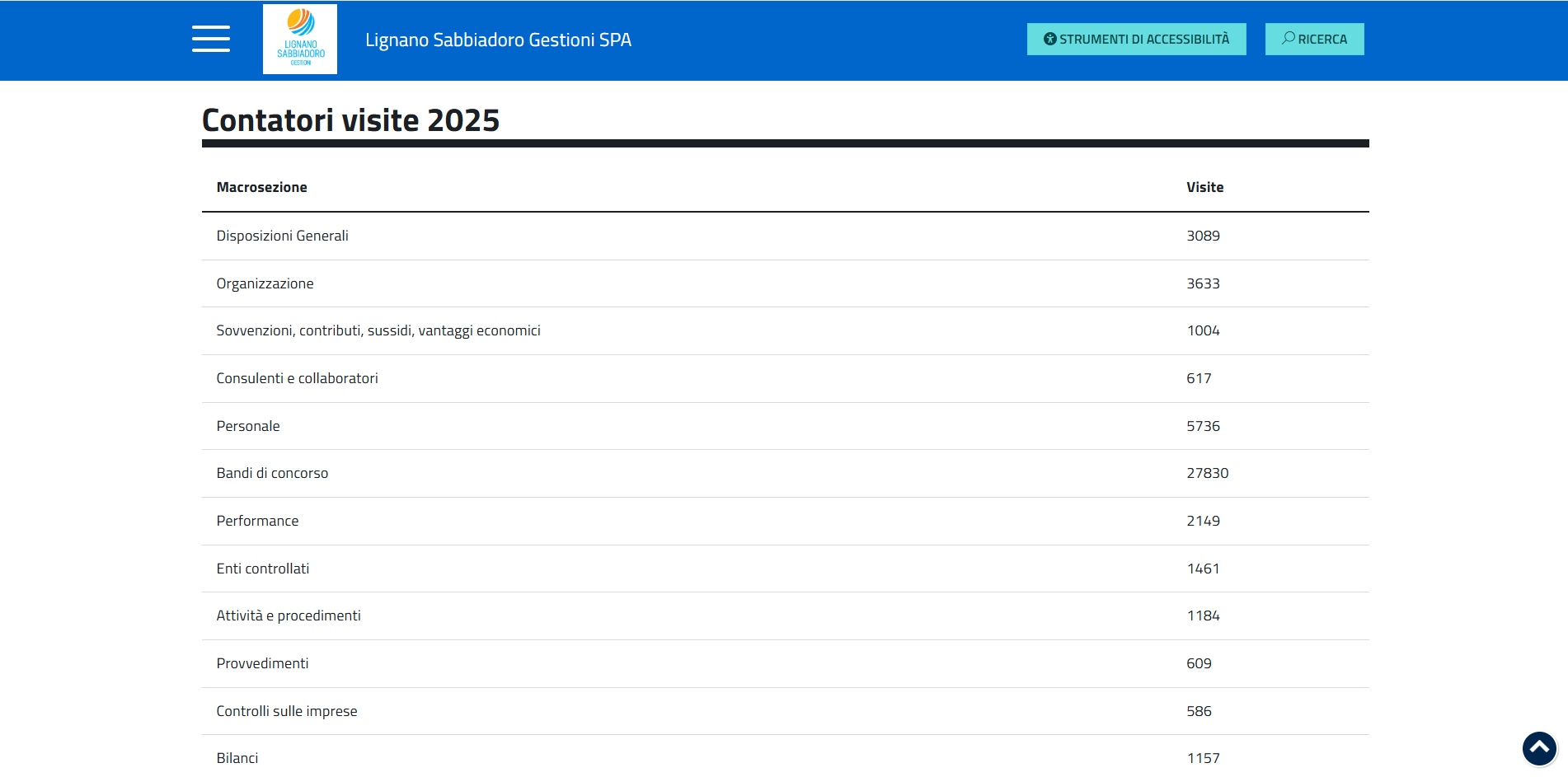Click the Contatori visite 2025 heading
The width and height of the screenshot is (1568, 777).
tap(350, 121)
